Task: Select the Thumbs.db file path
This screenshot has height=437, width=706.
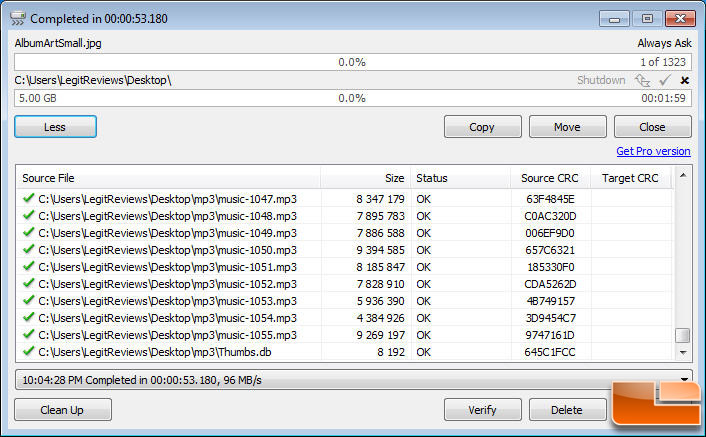Action: click(x=155, y=352)
